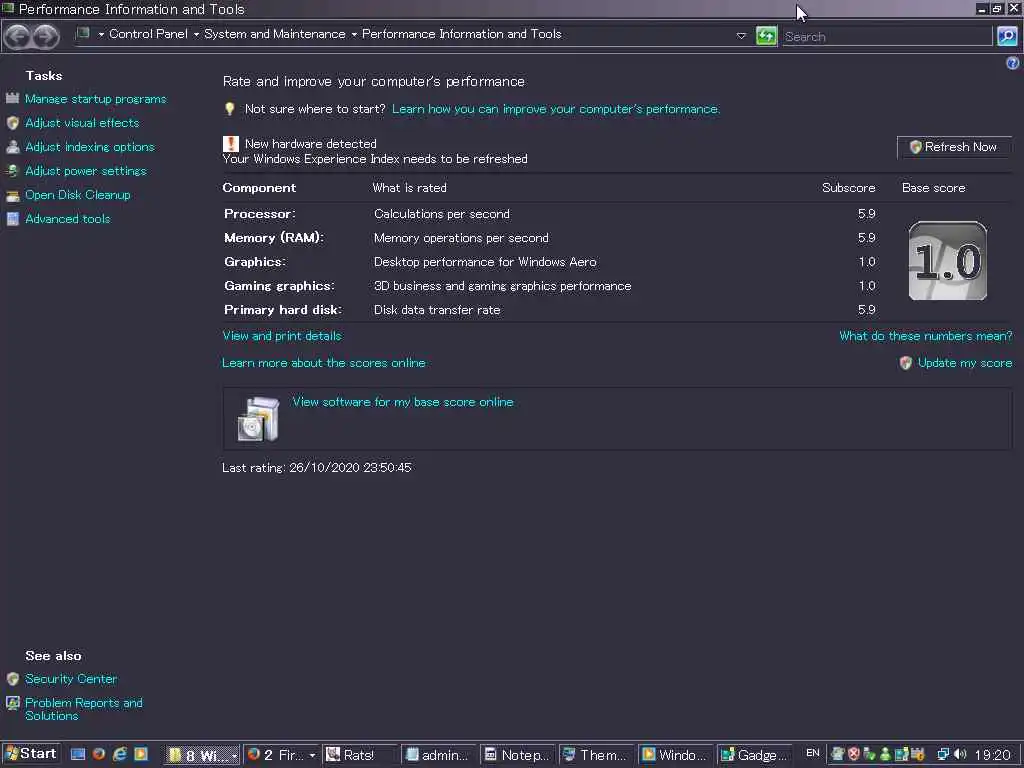The width and height of the screenshot is (1024, 768).
Task: Open Manage startup programs link
Action: coord(95,99)
